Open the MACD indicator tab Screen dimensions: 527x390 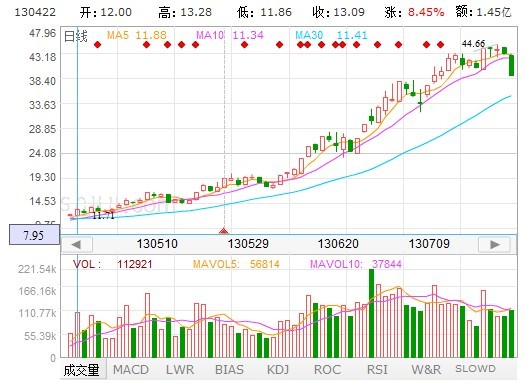pyautogui.click(x=131, y=370)
